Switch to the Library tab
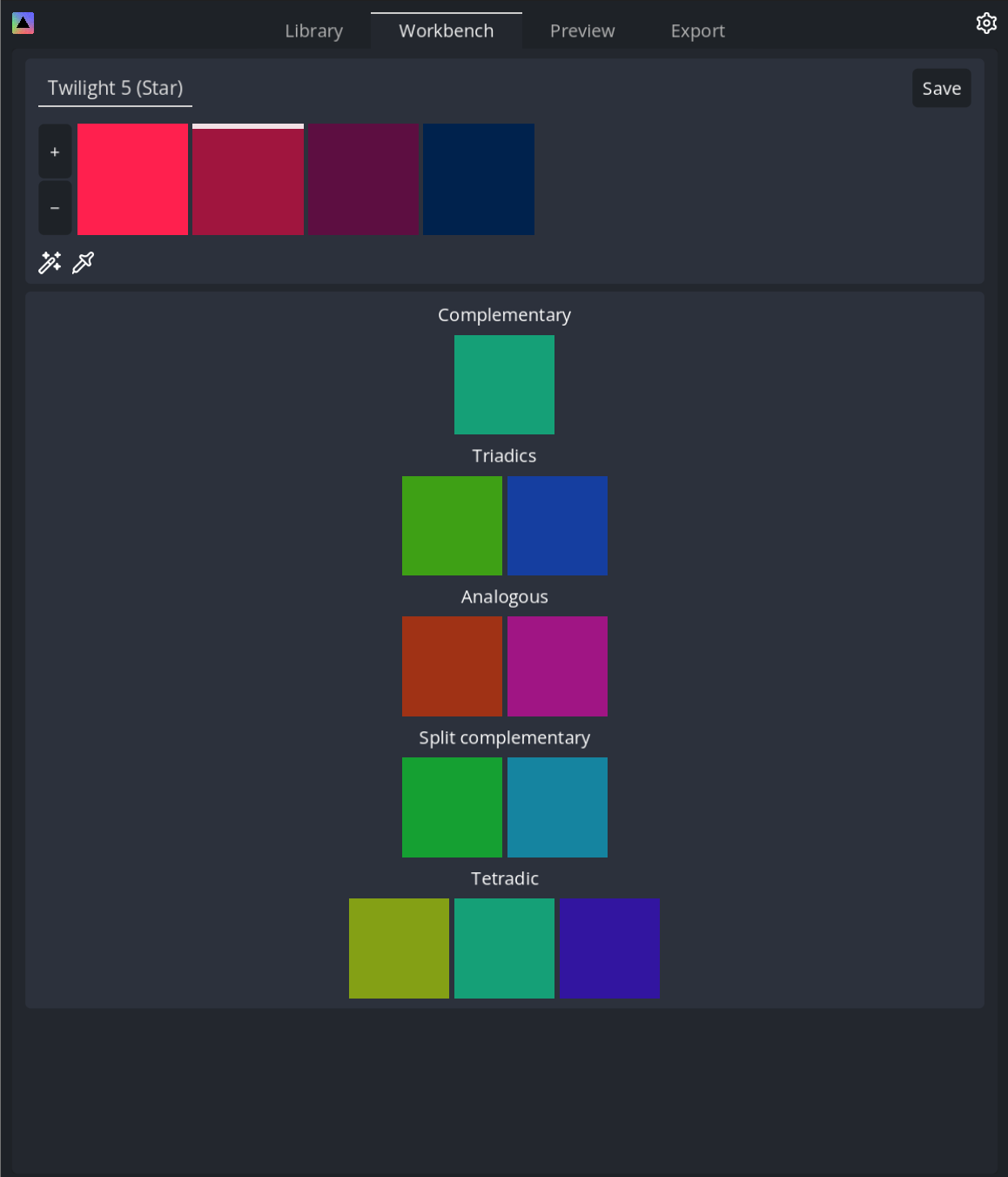This screenshot has width=1008, height=1177. [313, 30]
